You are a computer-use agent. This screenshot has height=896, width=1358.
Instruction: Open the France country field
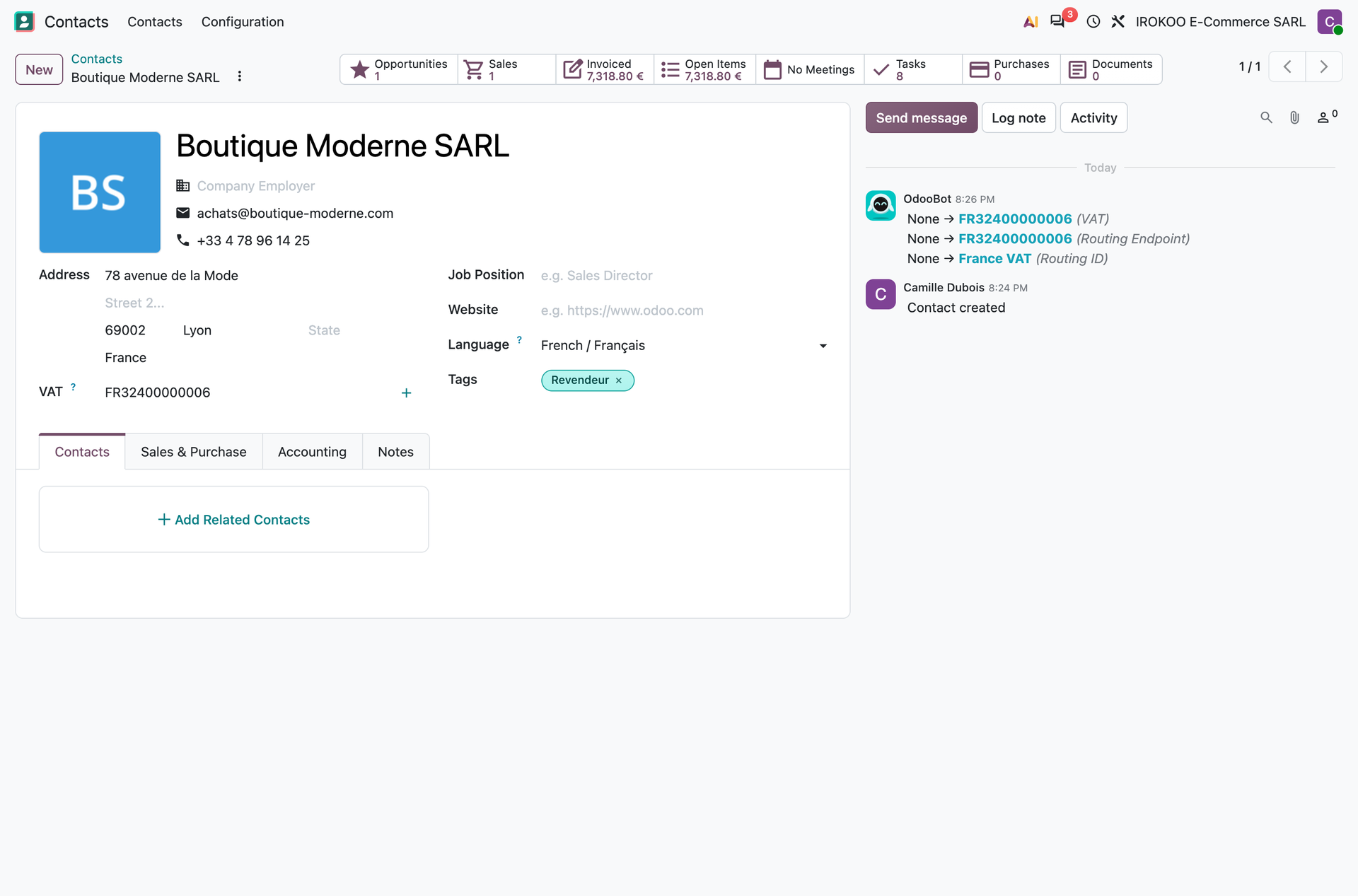tap(258, 358)
